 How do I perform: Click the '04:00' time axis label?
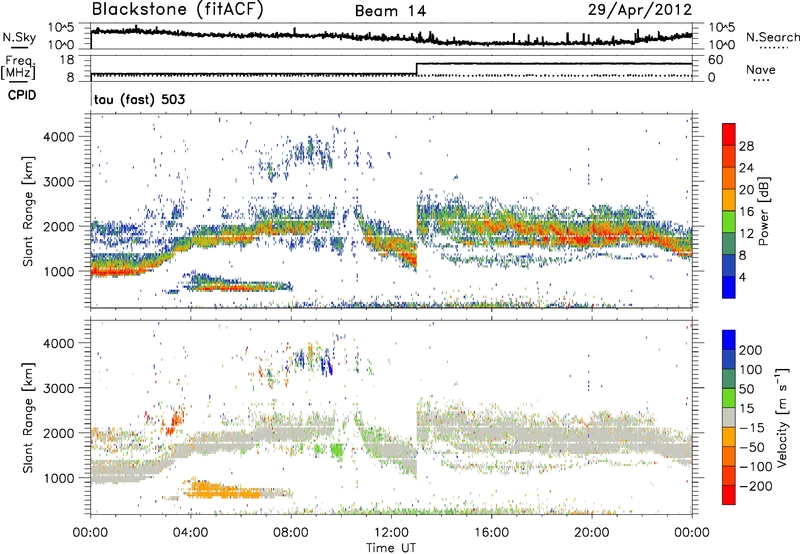click(x=190, y=533)
